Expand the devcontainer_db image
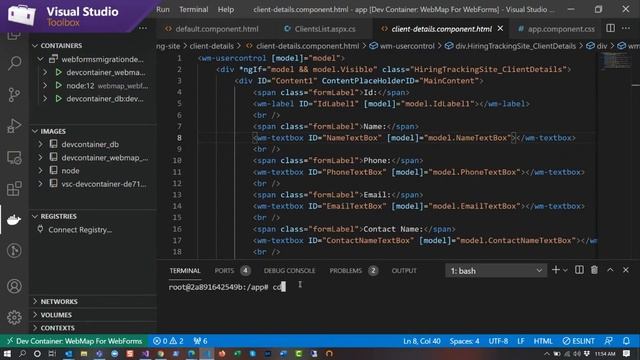640x360 pixels. coord(40,144)
